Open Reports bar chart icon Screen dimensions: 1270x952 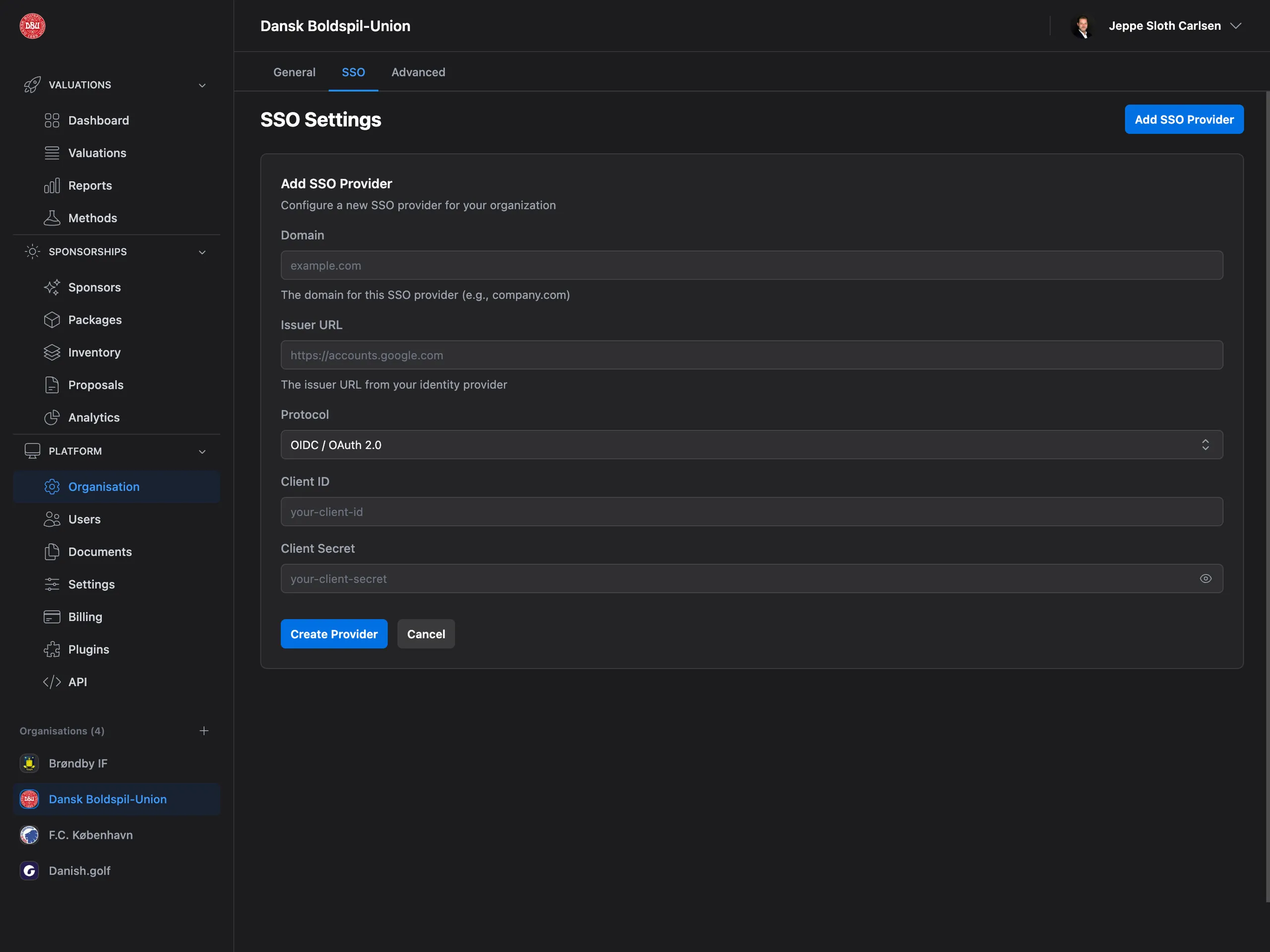52,186
